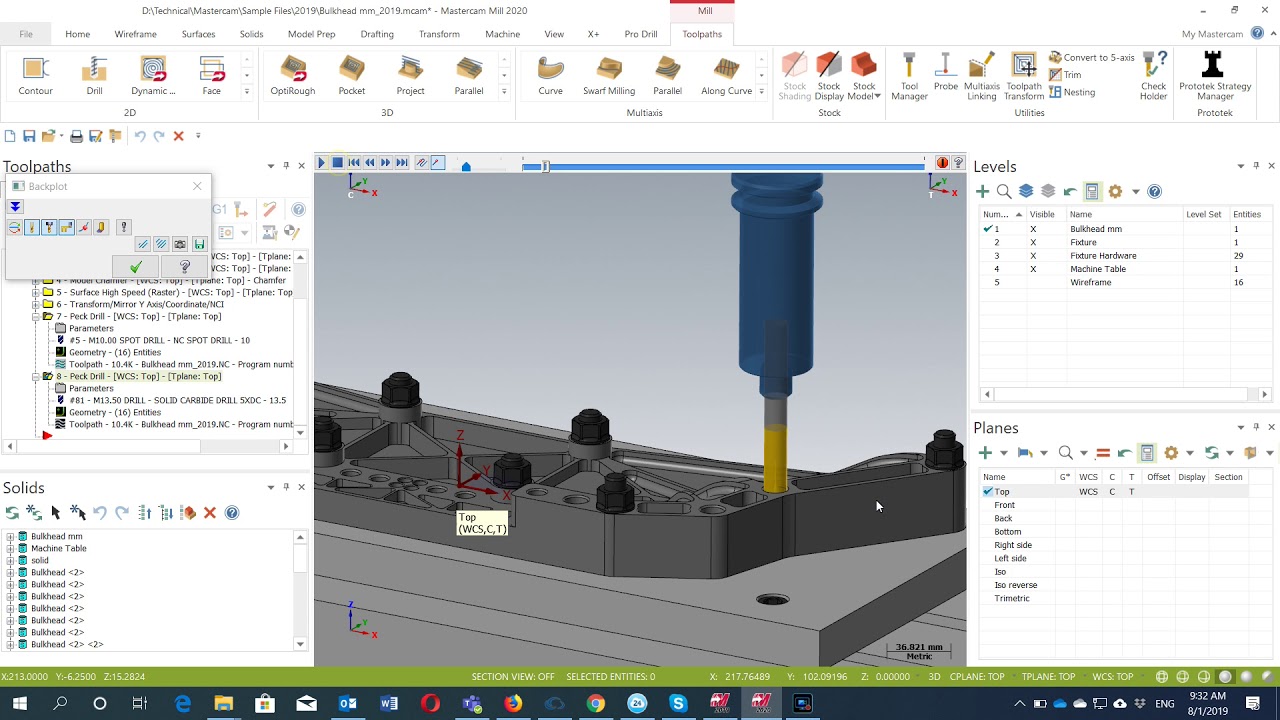
Task: Choose the Swarf Milling toolpath
Action: click(609, 75)
